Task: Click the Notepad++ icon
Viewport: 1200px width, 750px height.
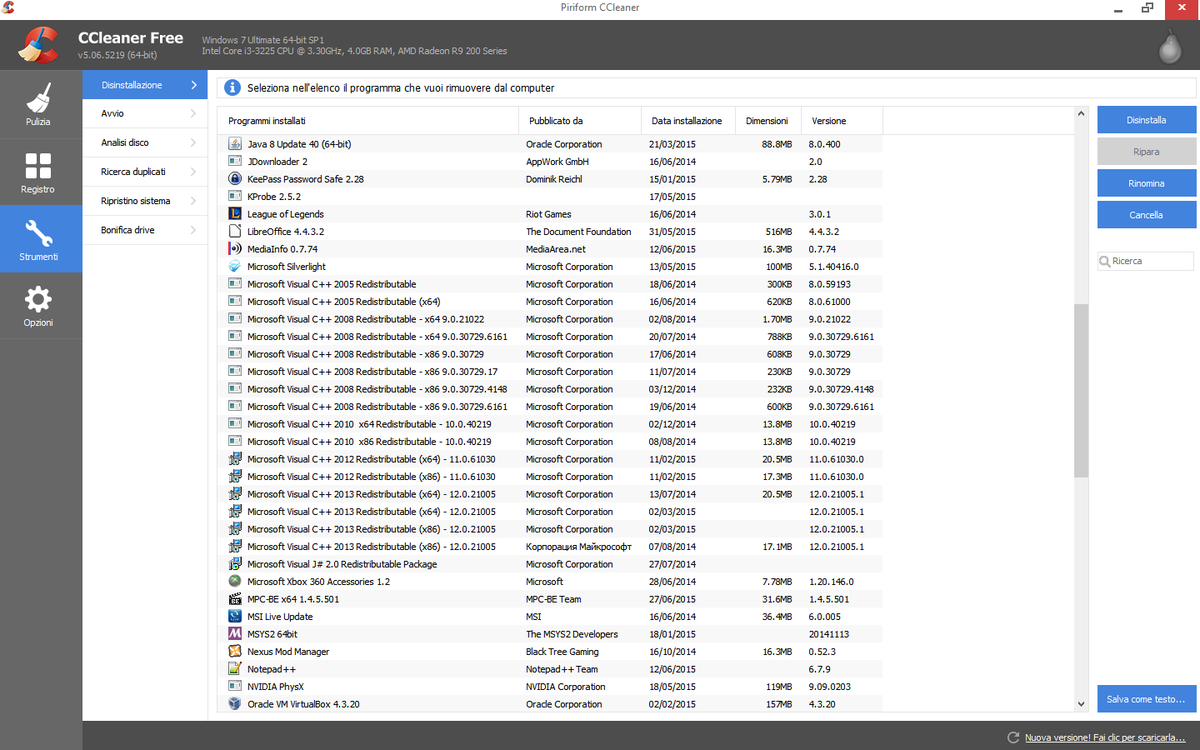Action: tap(235, 669)
